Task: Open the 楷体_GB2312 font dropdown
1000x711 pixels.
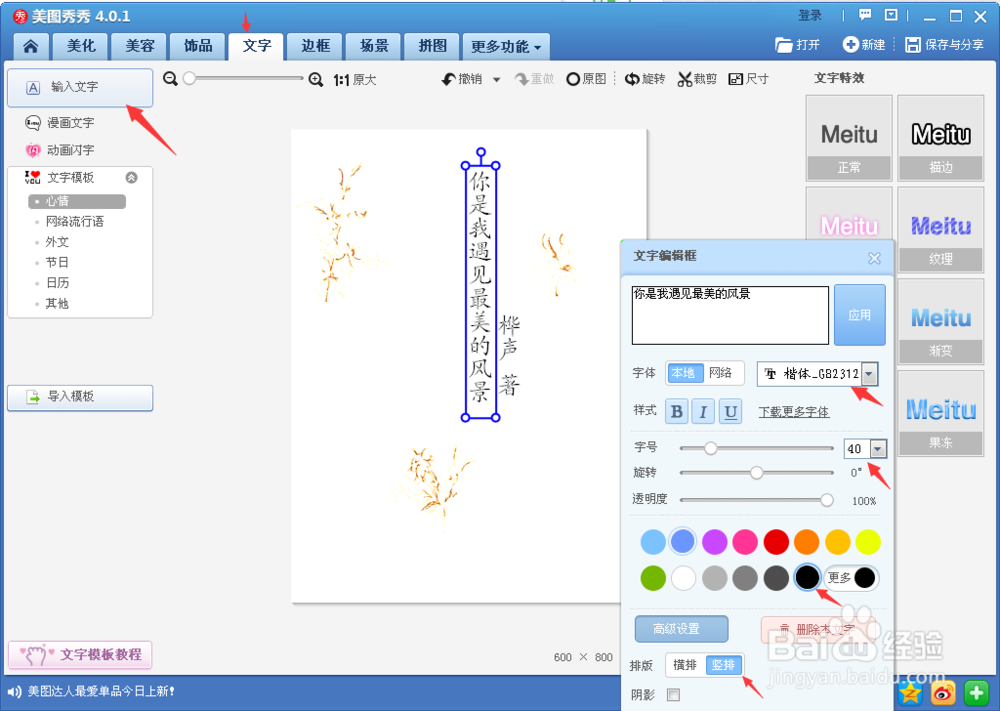Action: point(869,374)
